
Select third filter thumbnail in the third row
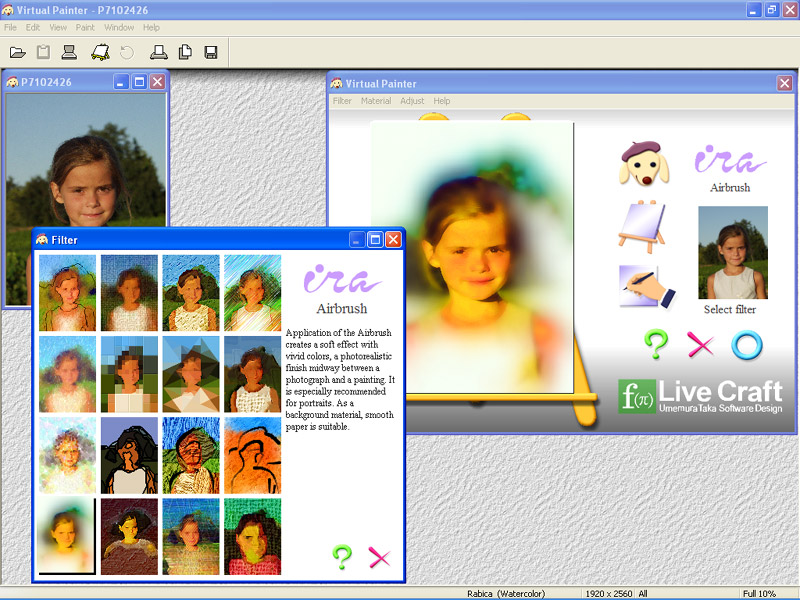coord(191,456)
